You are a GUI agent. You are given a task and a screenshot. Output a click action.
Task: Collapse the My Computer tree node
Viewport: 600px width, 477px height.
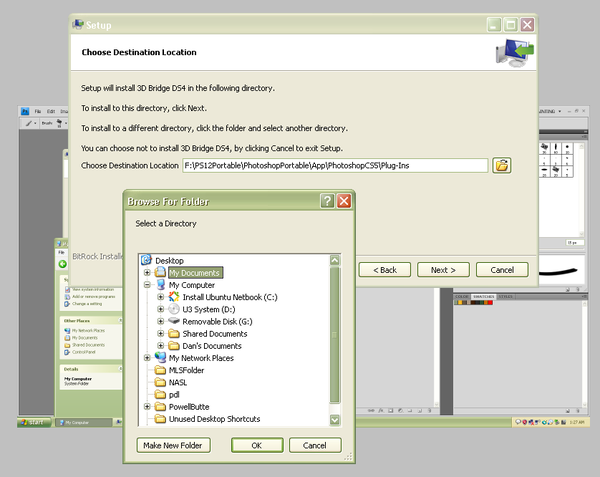point(147,285)
